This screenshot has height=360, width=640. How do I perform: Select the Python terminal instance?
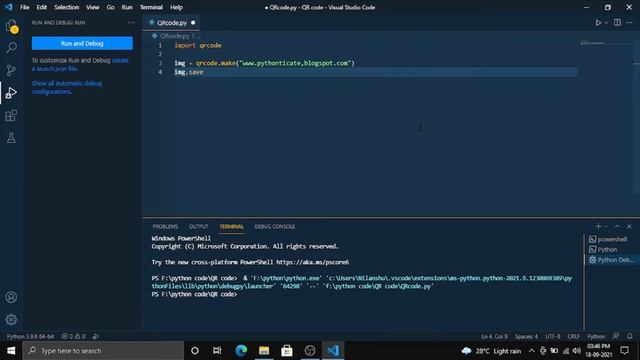[604, 249]
